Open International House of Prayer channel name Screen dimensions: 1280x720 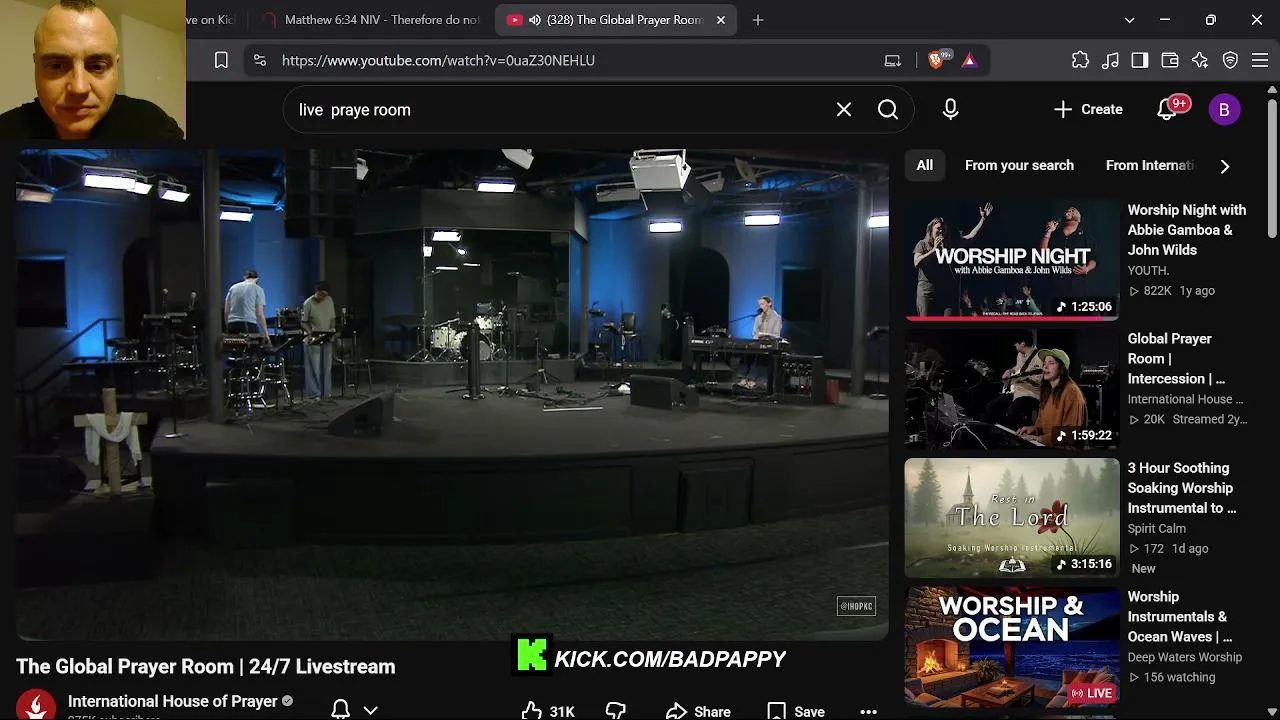(x=173, y=701)
